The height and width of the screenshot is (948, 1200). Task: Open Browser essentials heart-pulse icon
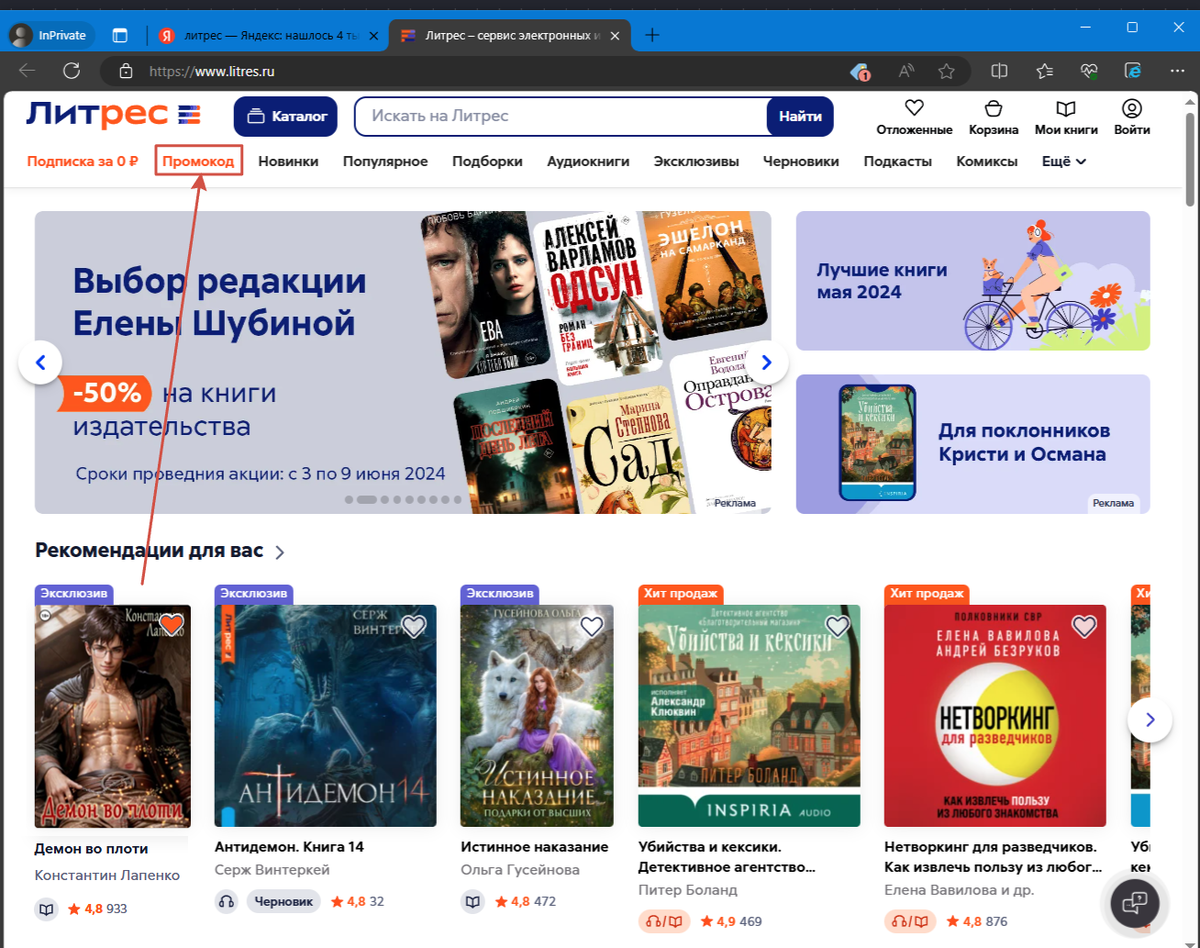click(1089, 71)
